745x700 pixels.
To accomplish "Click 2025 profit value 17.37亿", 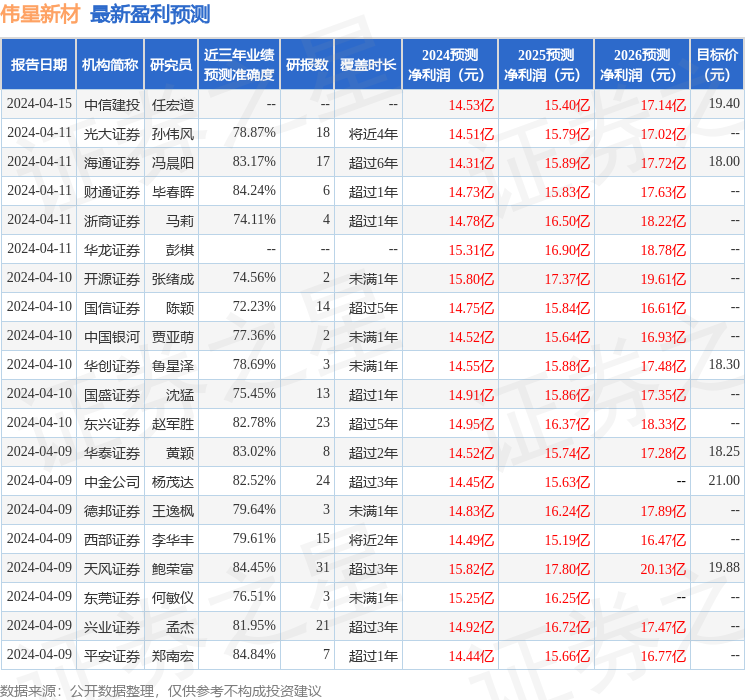I will click(x=567, y=279).
